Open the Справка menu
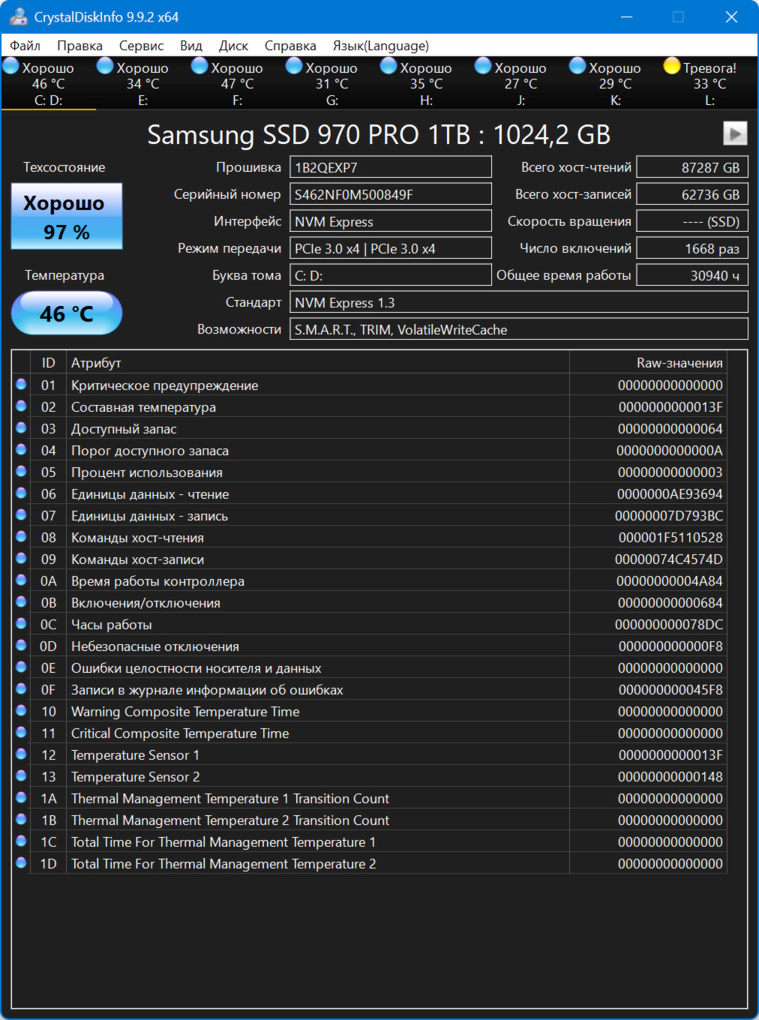Image resolution: width=759 pixels, height=1020 pixels. pyautogui.click(x=290, y=46)
